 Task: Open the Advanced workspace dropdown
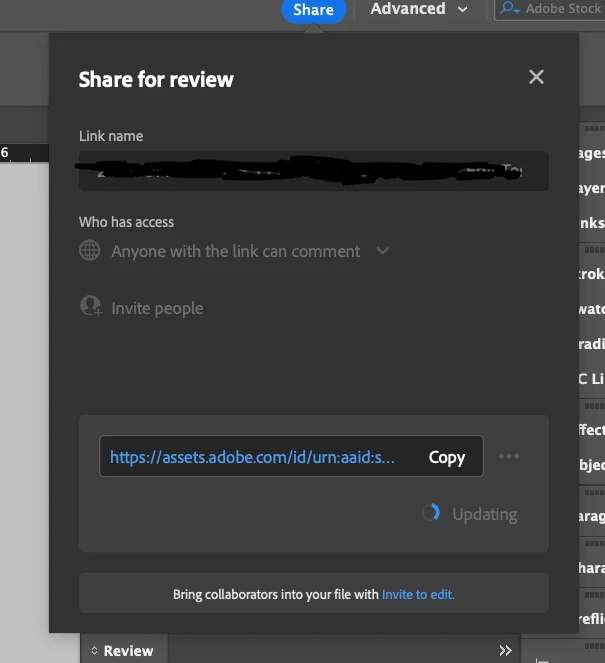click(419, 9)
